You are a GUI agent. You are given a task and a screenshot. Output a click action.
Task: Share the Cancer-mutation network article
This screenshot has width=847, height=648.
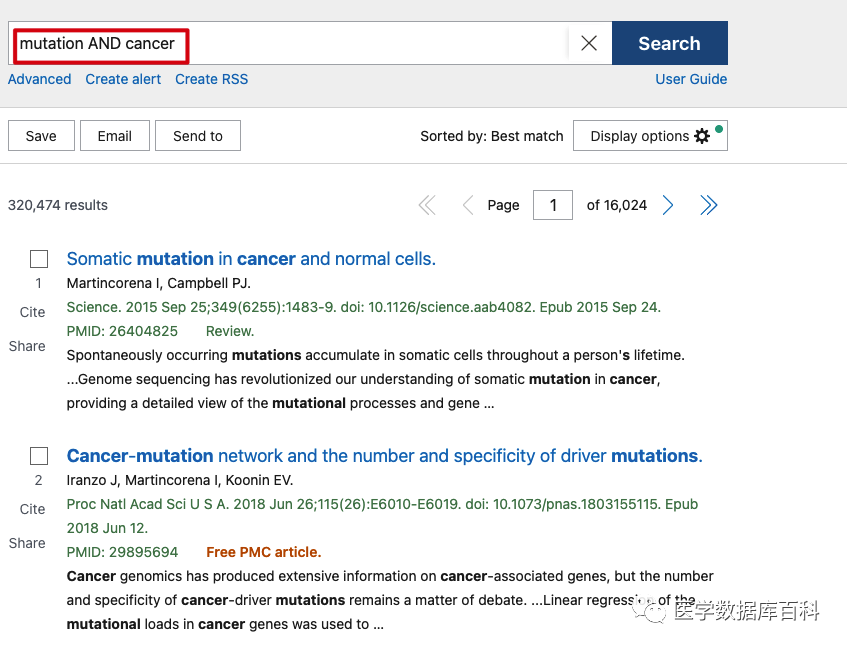pyautogui.click(x=27, y=543)
